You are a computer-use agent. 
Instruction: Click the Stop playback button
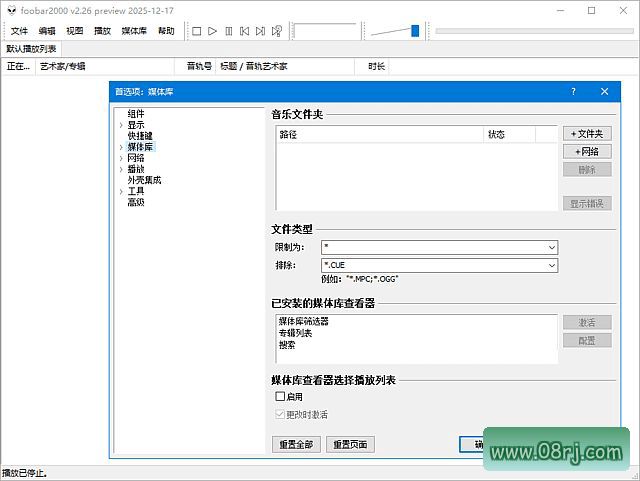coord(197,31)
